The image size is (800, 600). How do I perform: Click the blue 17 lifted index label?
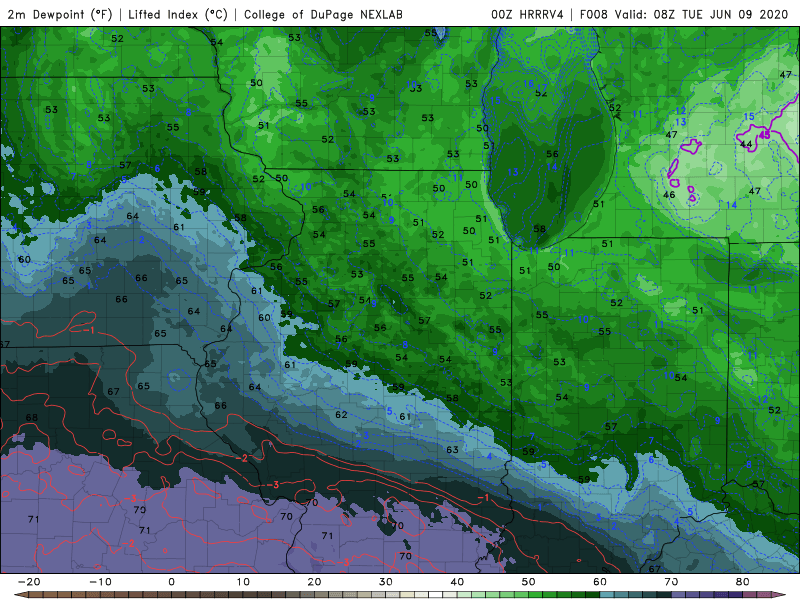pos(542,87)
